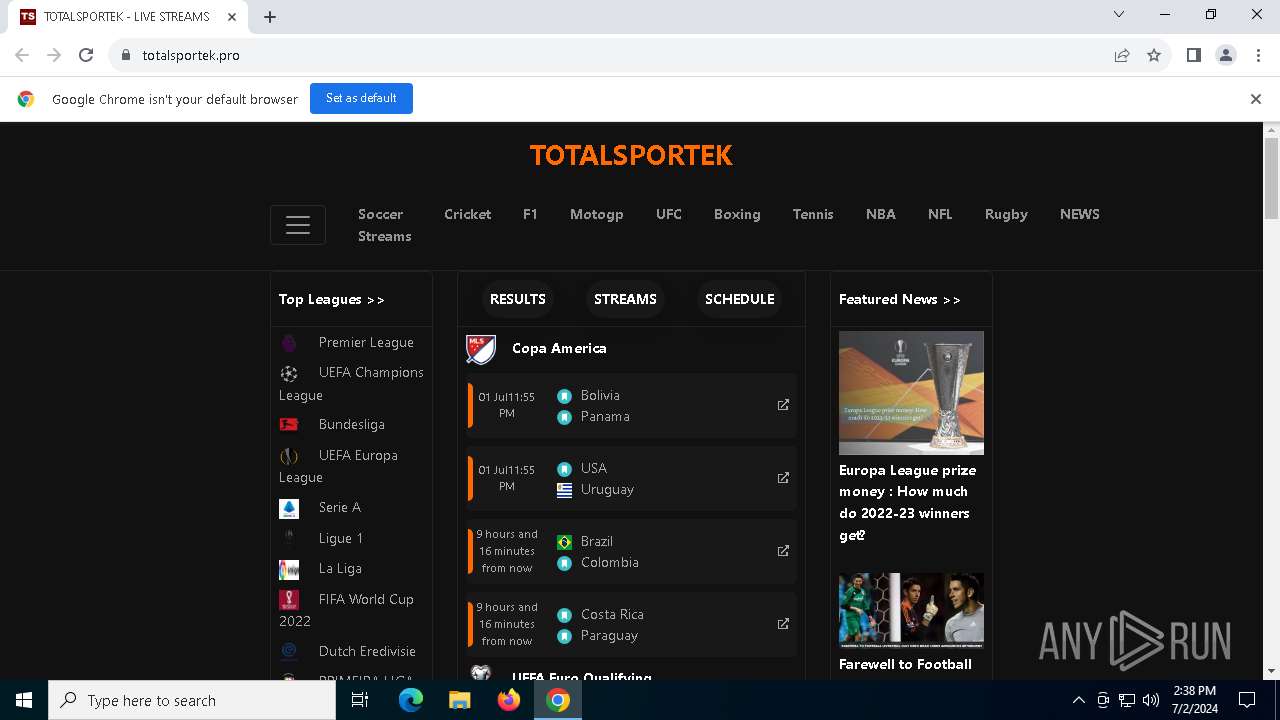Open a new browser tab

[x=270, y=17]
